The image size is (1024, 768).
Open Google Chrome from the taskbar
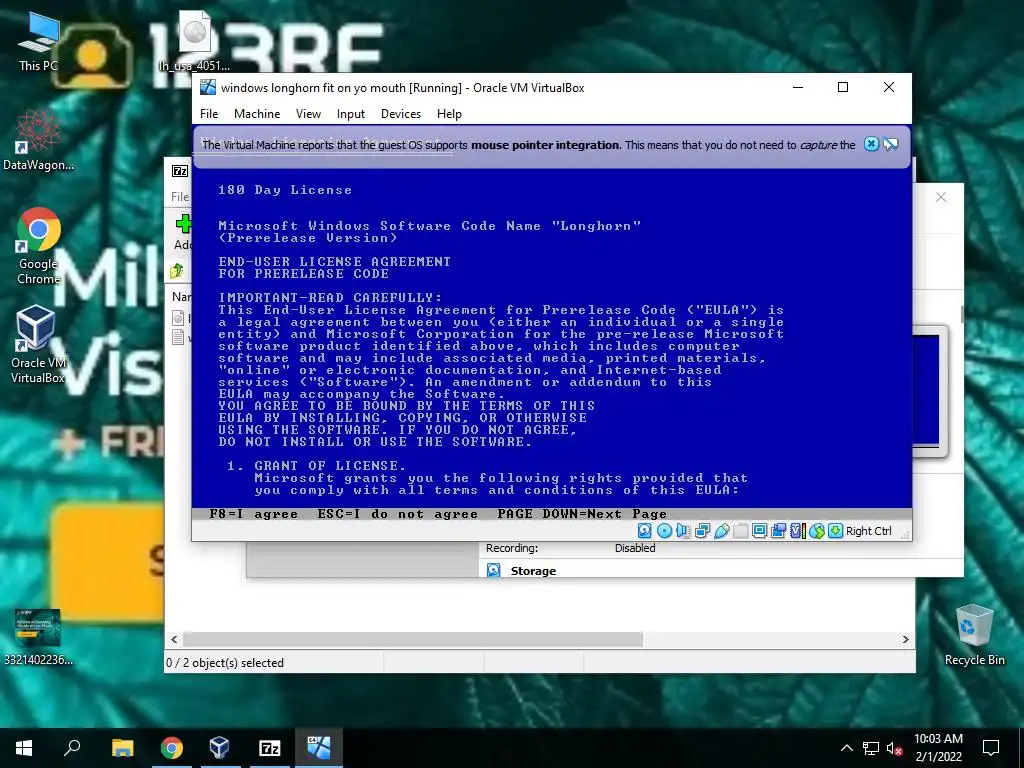coord(172,748)
